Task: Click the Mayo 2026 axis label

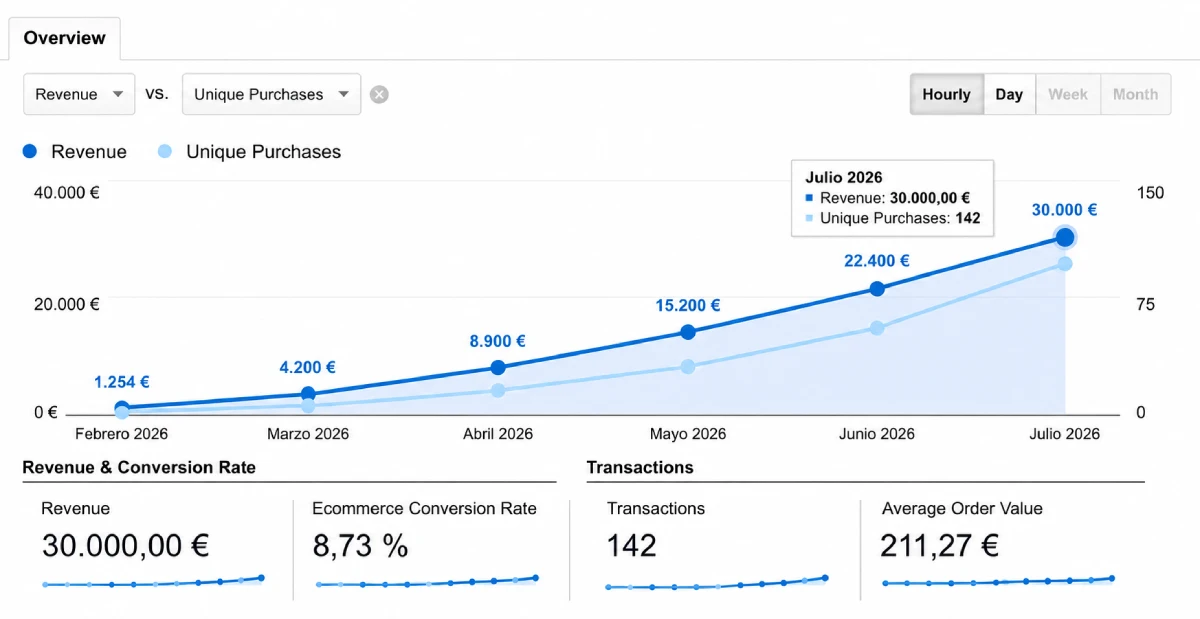Action: 688,434
